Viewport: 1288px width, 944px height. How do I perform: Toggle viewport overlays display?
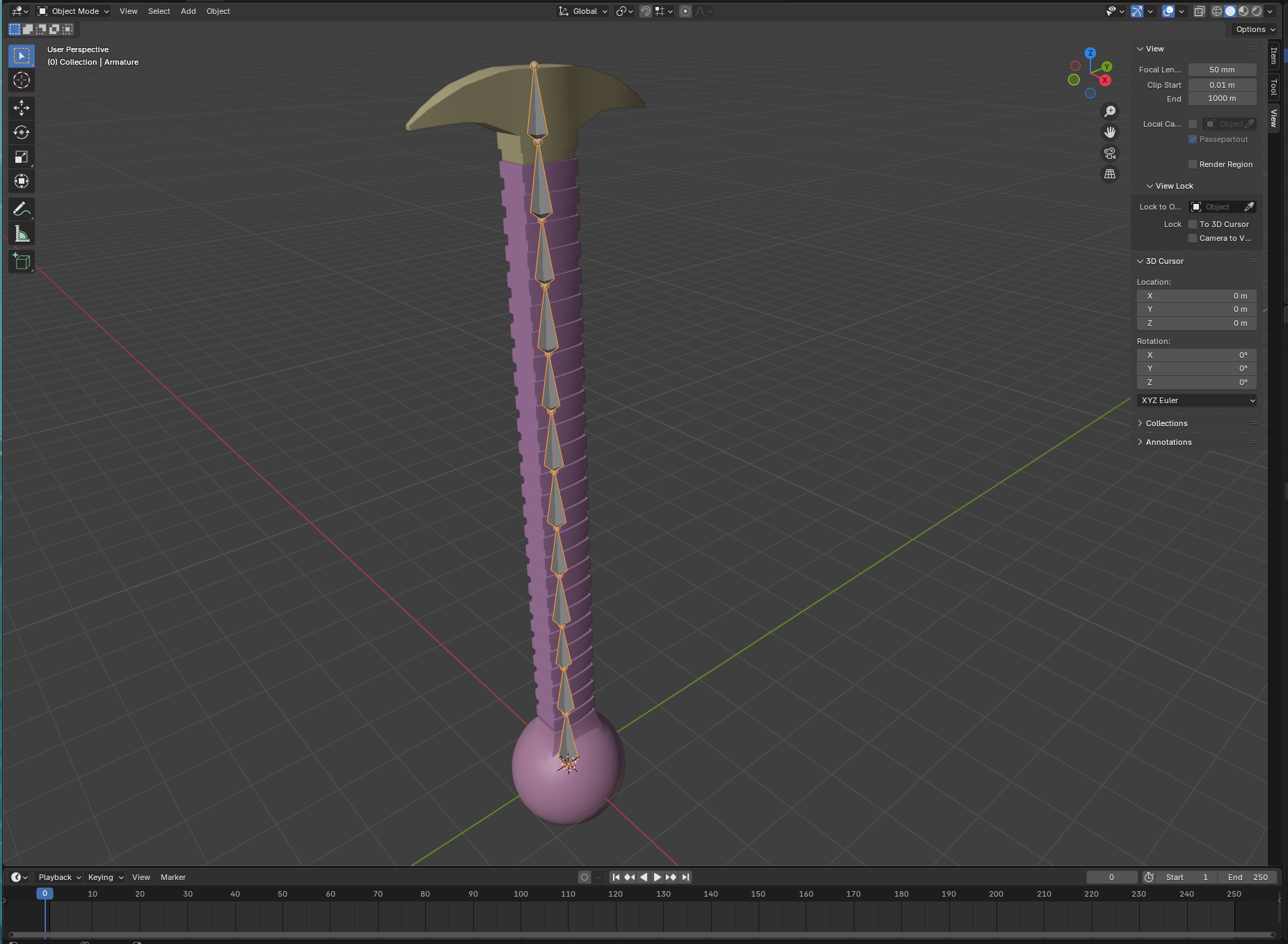point(1168,11)
